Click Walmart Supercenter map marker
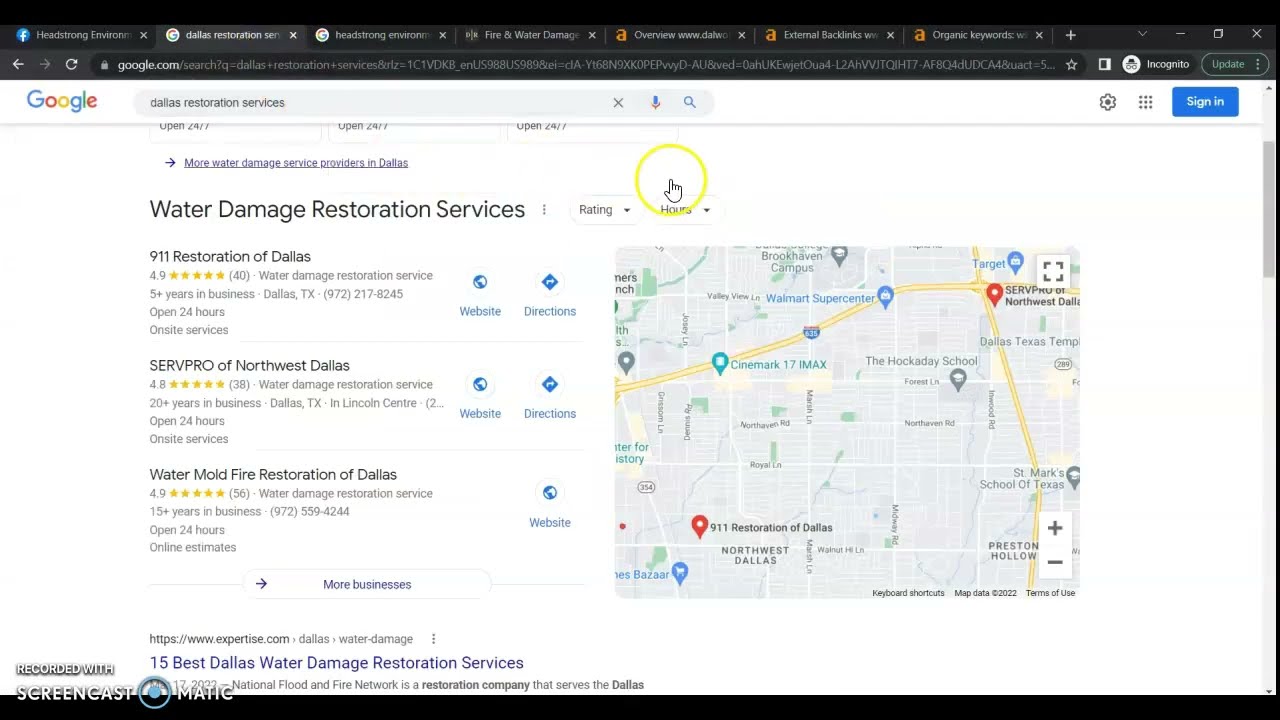This screenshot has height=720, width=1280. tap(885, 296)
